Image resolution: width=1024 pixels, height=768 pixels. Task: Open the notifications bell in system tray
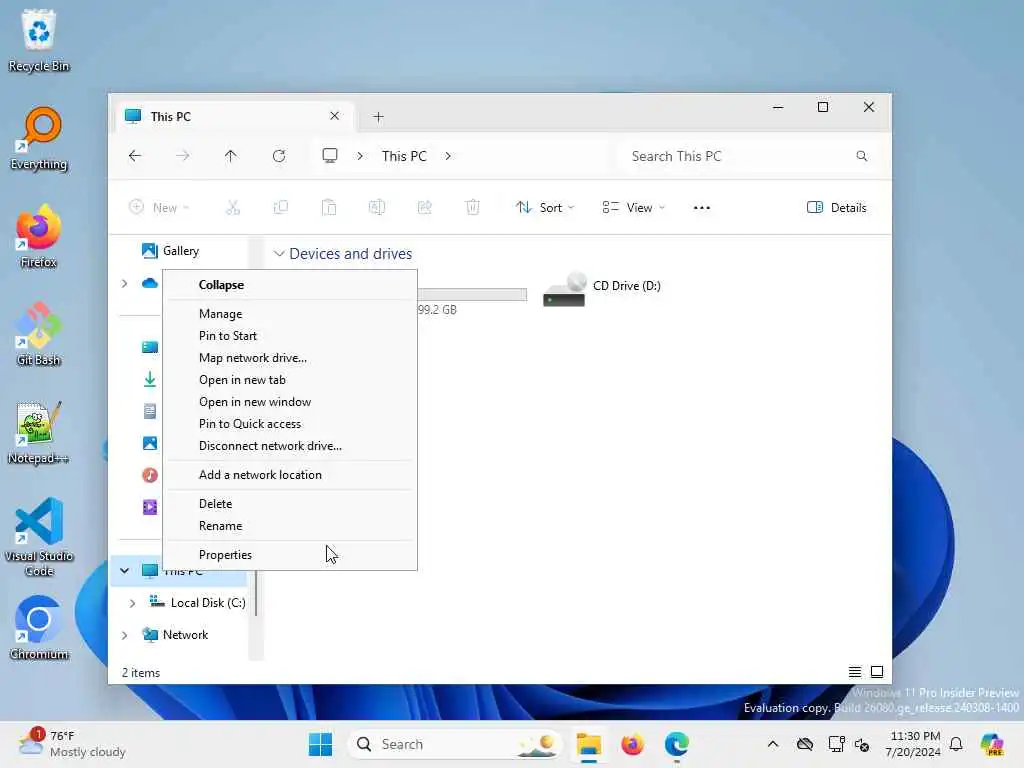click(x=956, y=744)
